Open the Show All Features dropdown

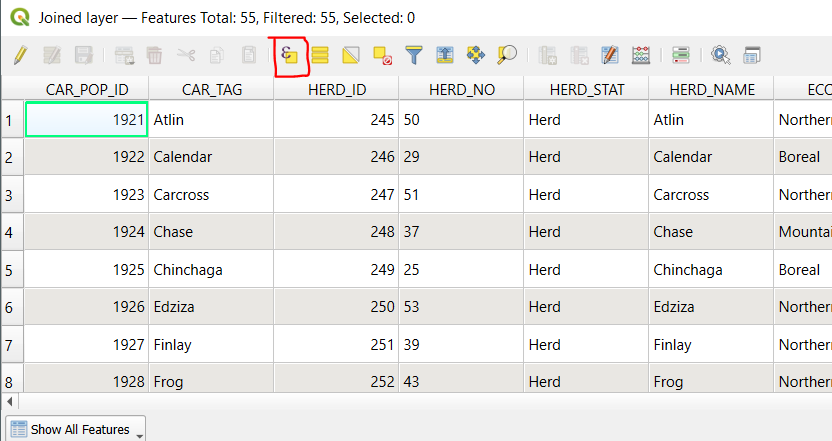(76, 429)
